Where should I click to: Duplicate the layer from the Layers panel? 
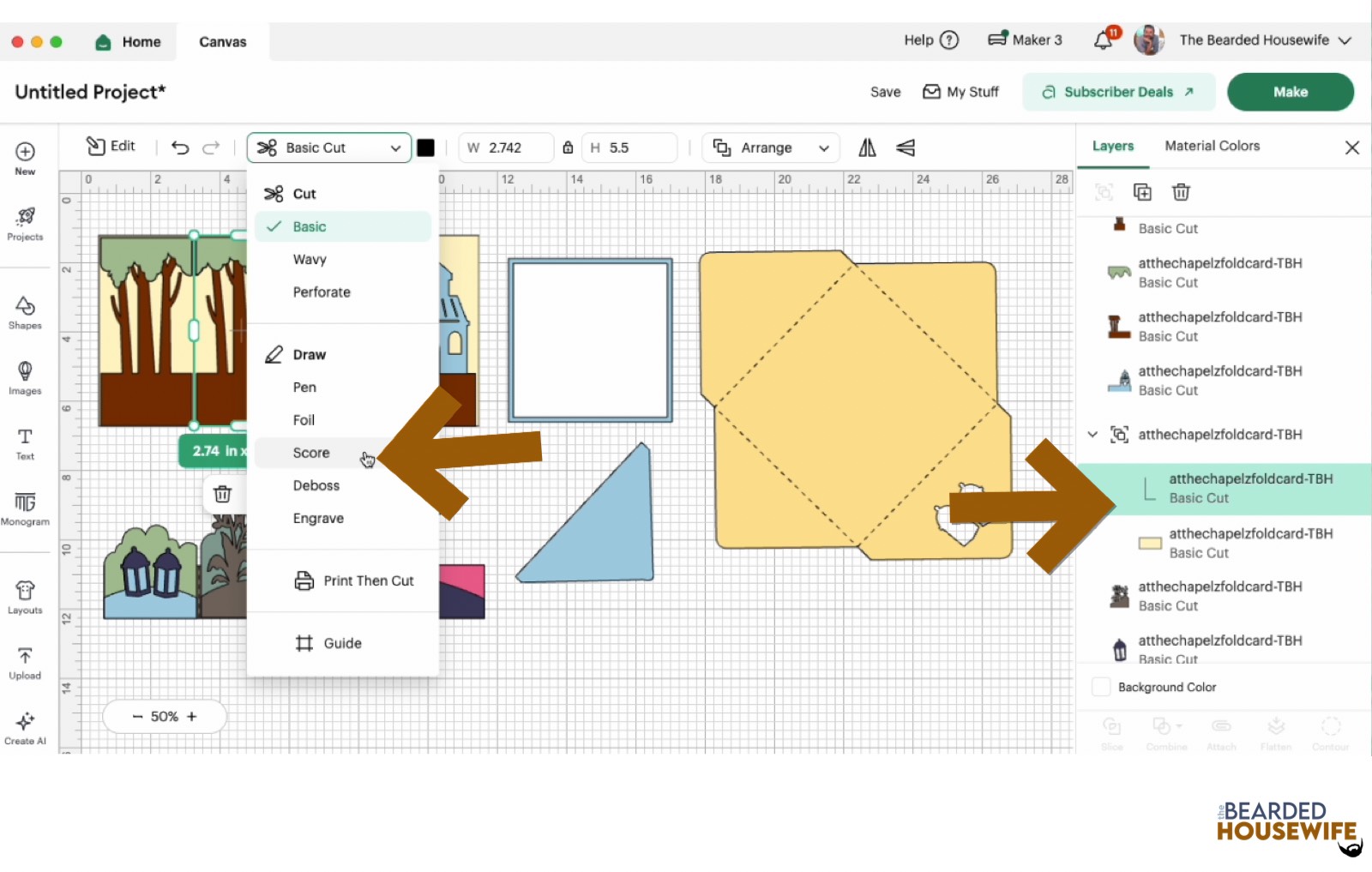[x=1142, y=192]
